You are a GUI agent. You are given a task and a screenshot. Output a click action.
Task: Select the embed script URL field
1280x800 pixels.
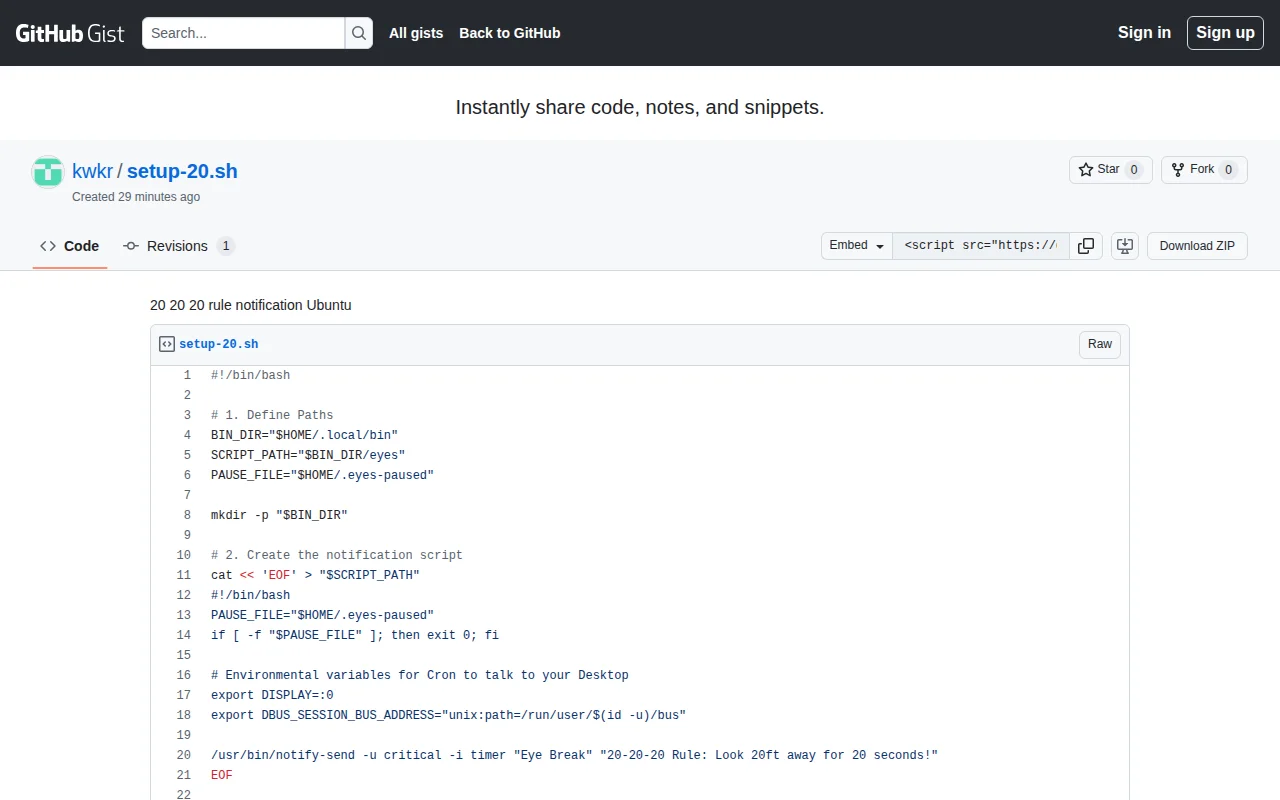click(981, 246)
